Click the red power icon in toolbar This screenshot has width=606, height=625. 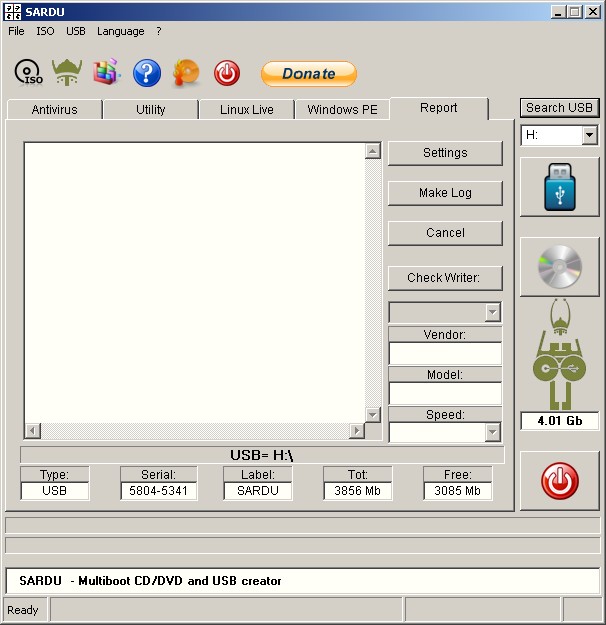click(227, 73)
